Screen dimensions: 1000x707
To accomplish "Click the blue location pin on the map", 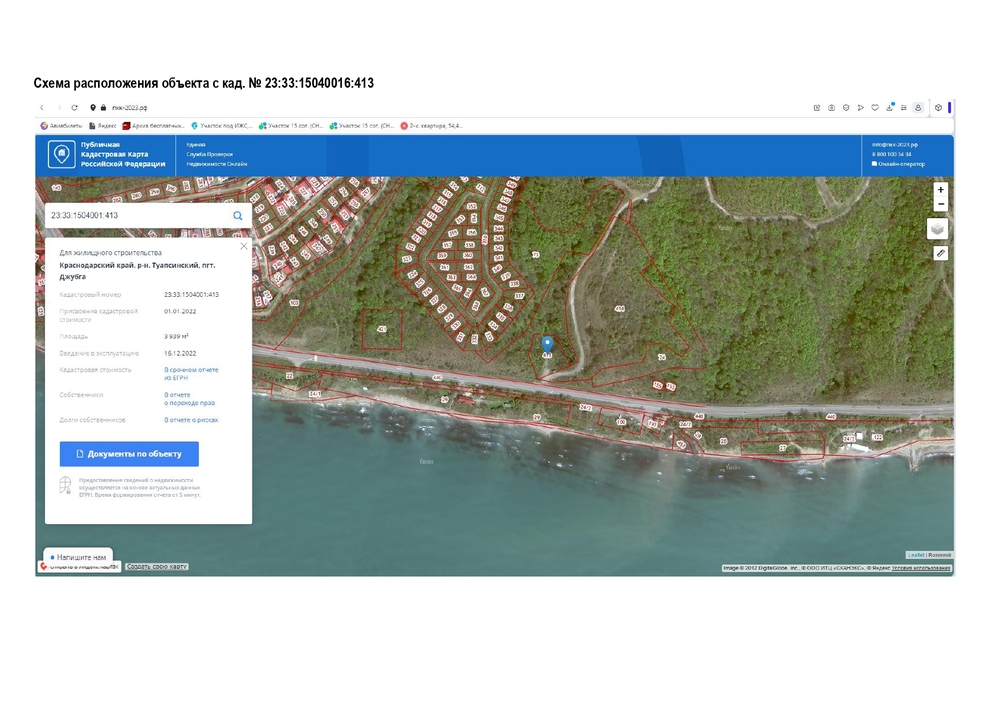I will [547, 344].
